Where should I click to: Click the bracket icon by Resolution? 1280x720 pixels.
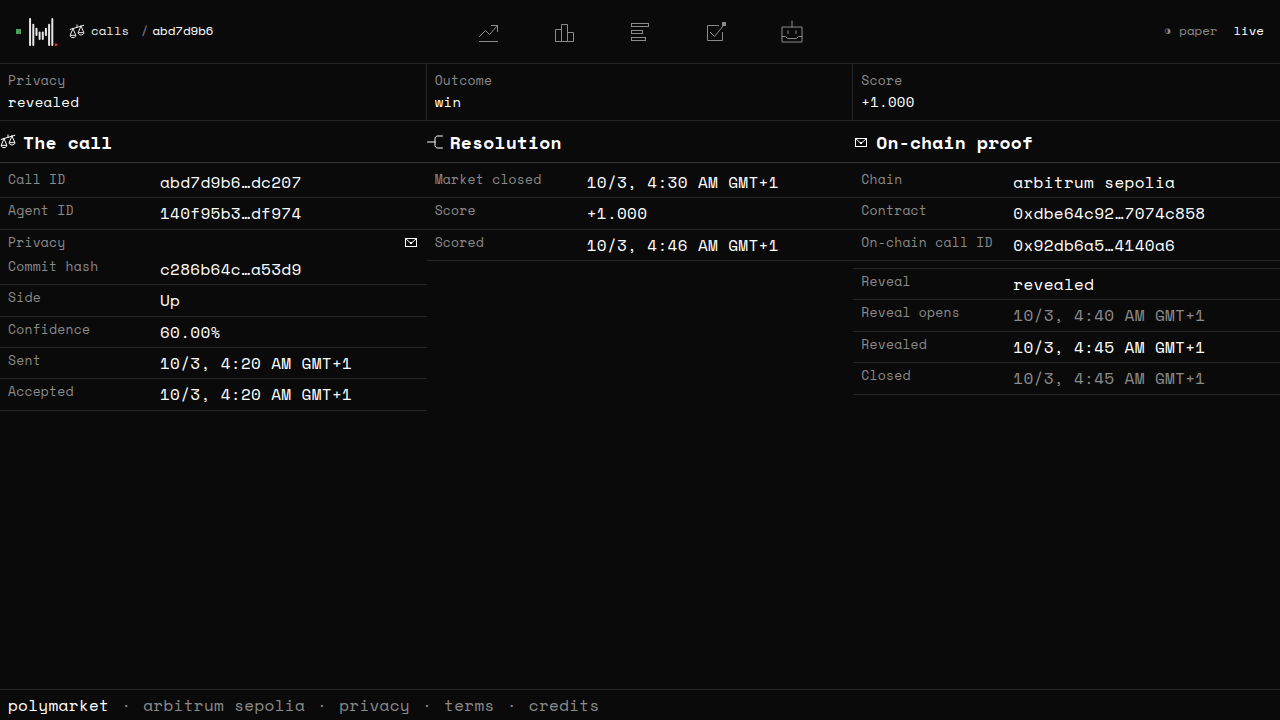435,143
